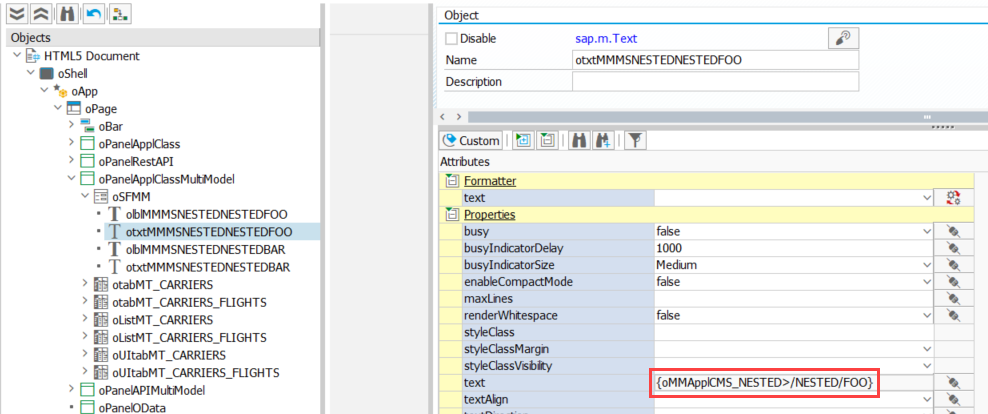Click binding plug icon for renderWhitespace
Viewport: 988px width, 414px height.
click(x=953, y=315)
